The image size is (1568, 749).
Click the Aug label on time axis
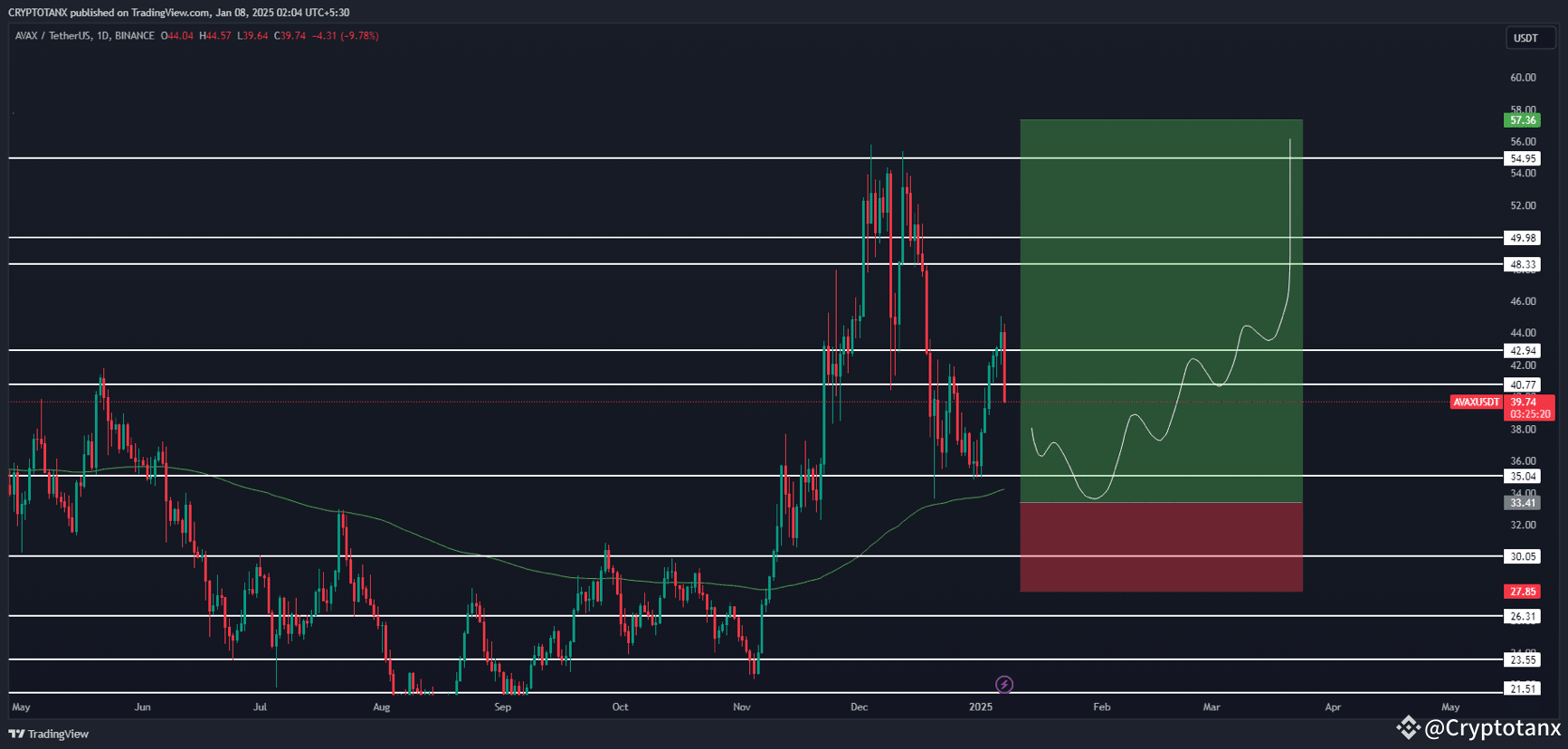(x=382, y=706)
